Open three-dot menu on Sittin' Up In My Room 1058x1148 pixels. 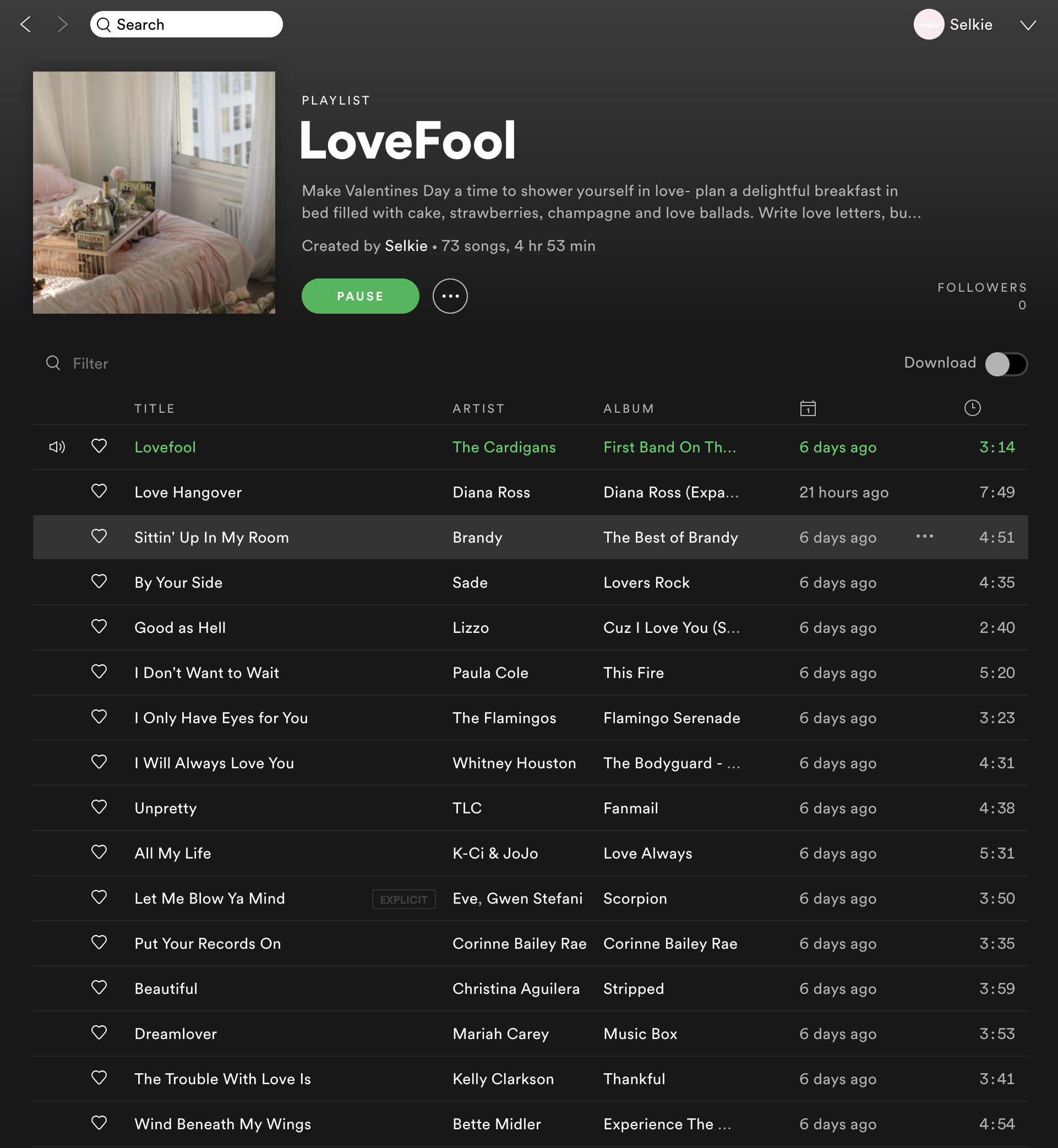(x=925, y=536)
